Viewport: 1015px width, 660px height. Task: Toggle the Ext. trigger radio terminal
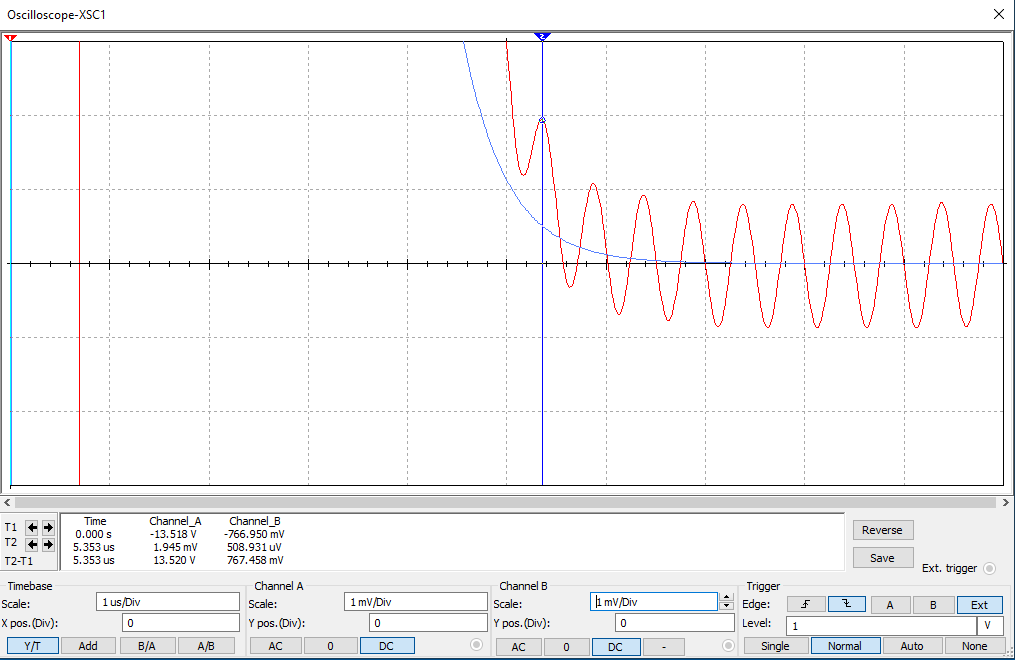[989, 568]
